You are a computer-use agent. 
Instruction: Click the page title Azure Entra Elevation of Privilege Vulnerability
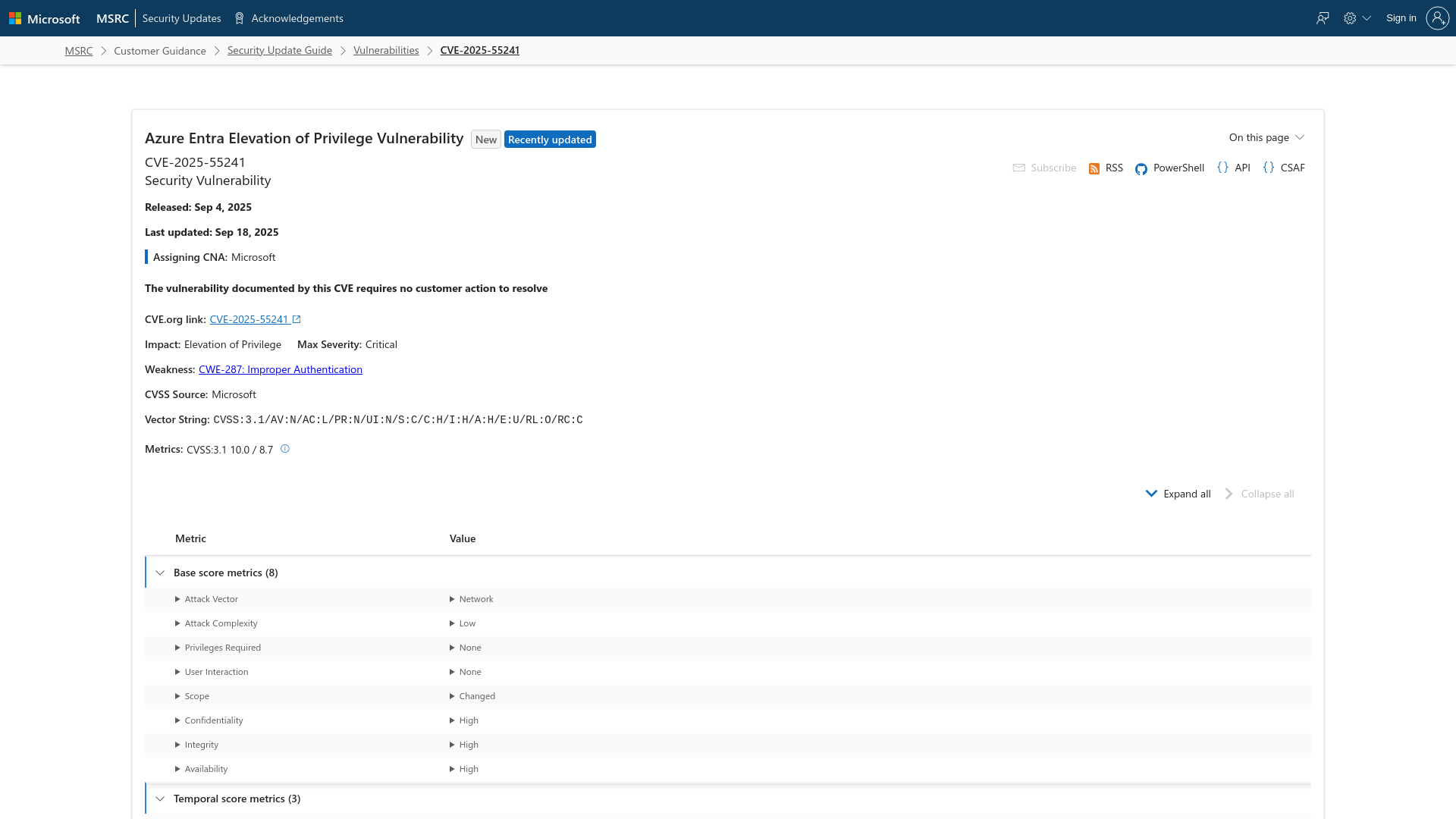tap(304, 138)
